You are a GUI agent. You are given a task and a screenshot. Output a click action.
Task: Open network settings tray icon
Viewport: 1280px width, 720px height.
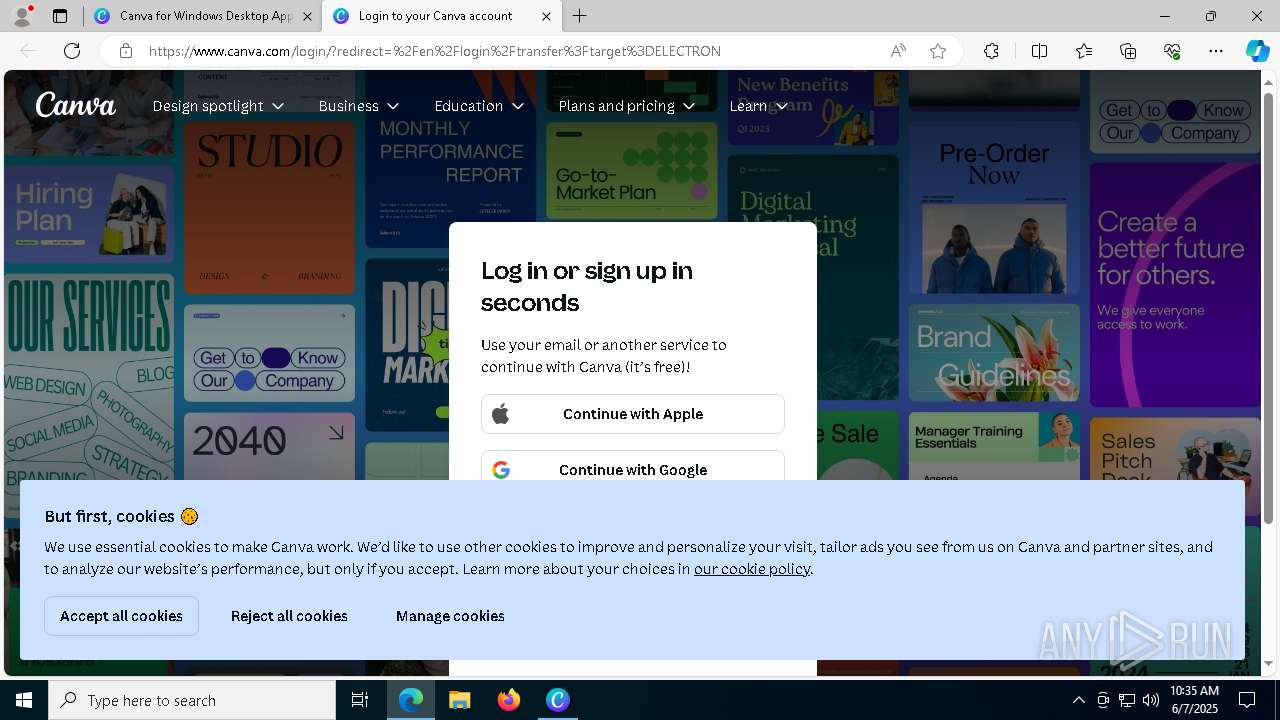coord(1127,700)
